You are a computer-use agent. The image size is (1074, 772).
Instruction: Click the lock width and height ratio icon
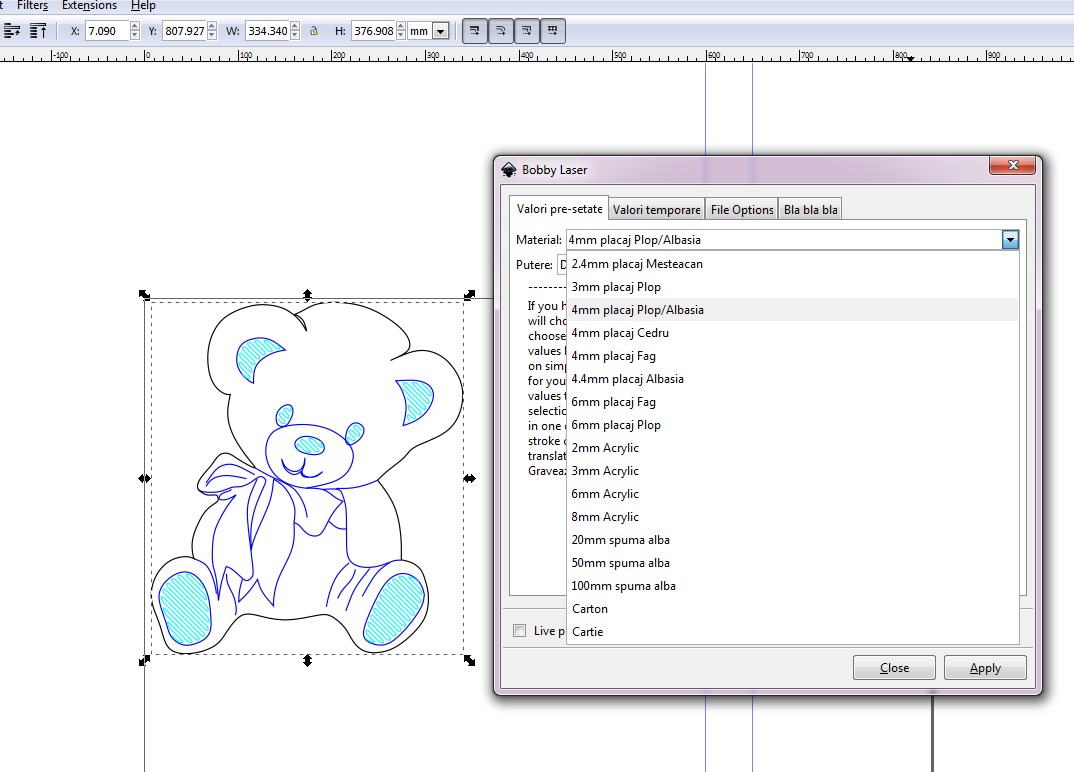(x=314, y=31)
